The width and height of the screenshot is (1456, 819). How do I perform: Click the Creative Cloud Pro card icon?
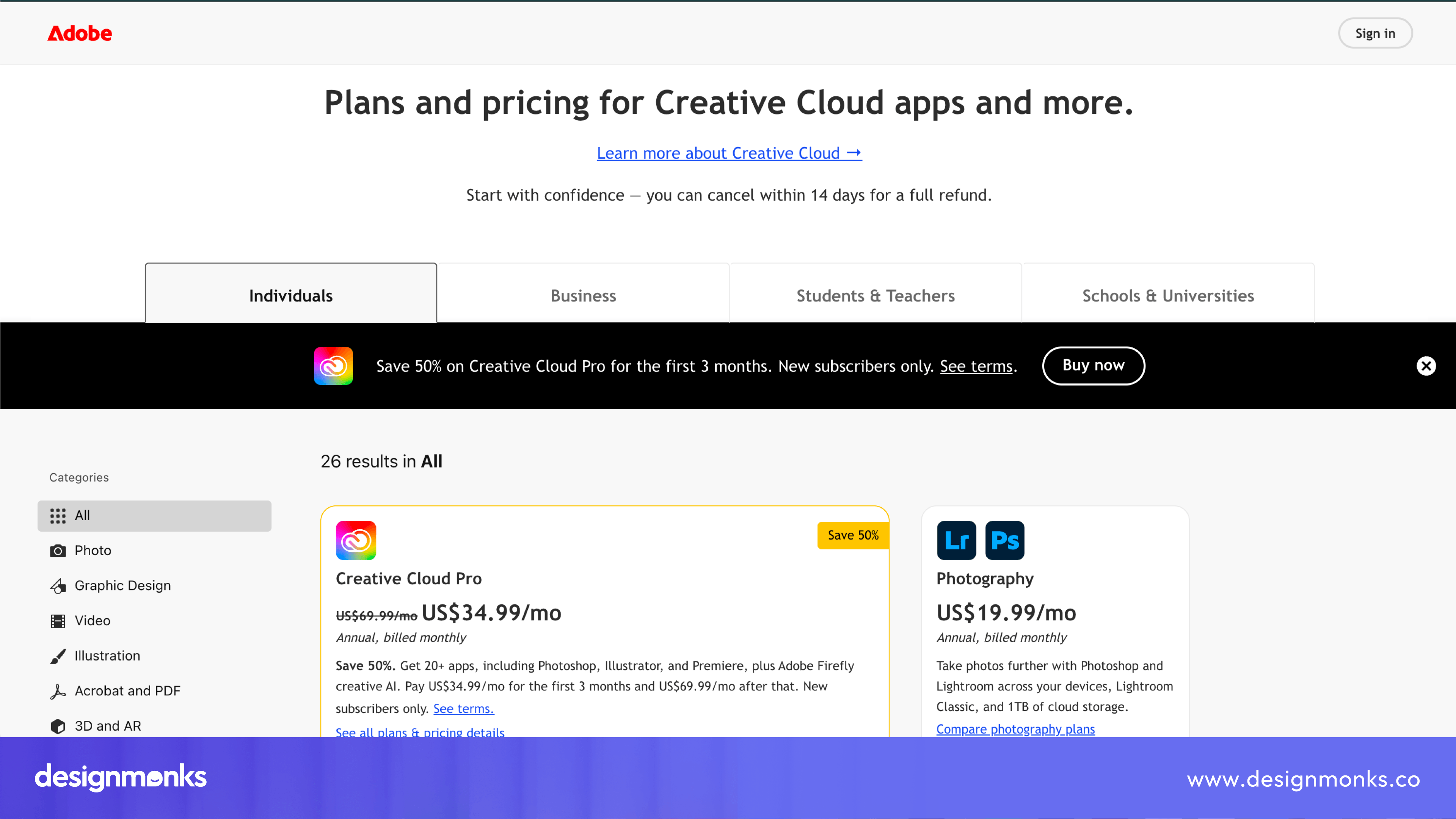pos(356,540)
